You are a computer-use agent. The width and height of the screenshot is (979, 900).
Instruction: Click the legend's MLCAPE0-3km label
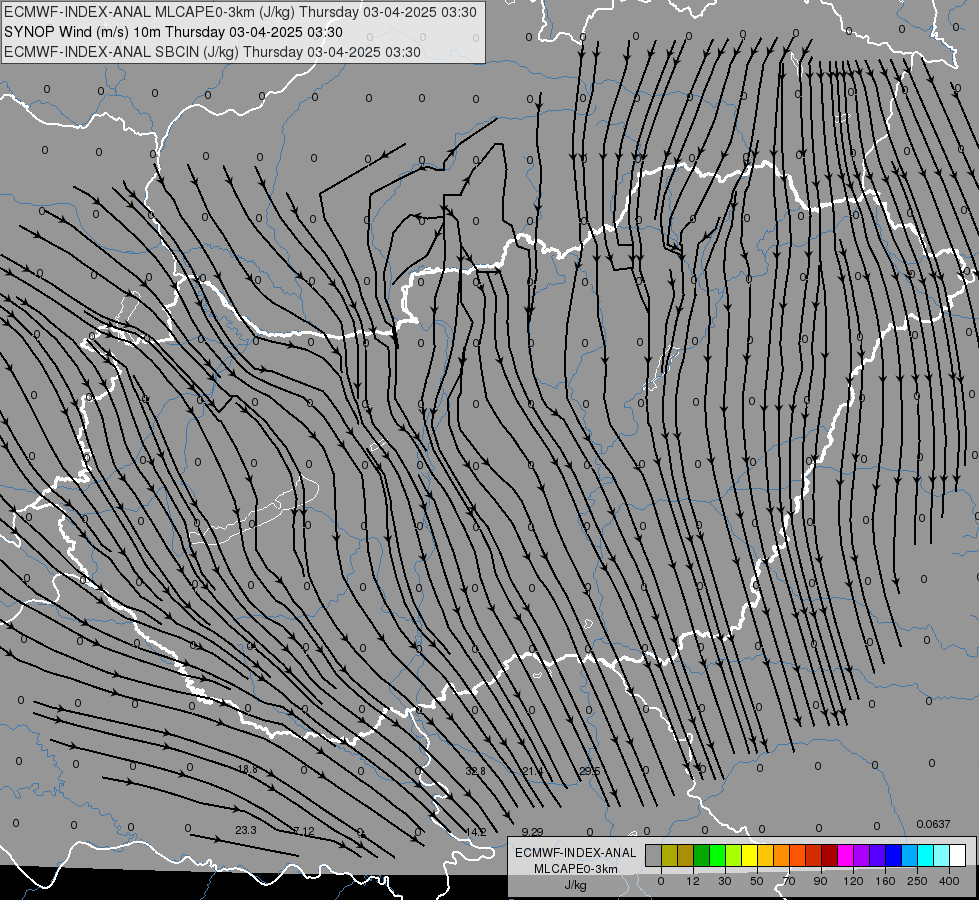576,869
